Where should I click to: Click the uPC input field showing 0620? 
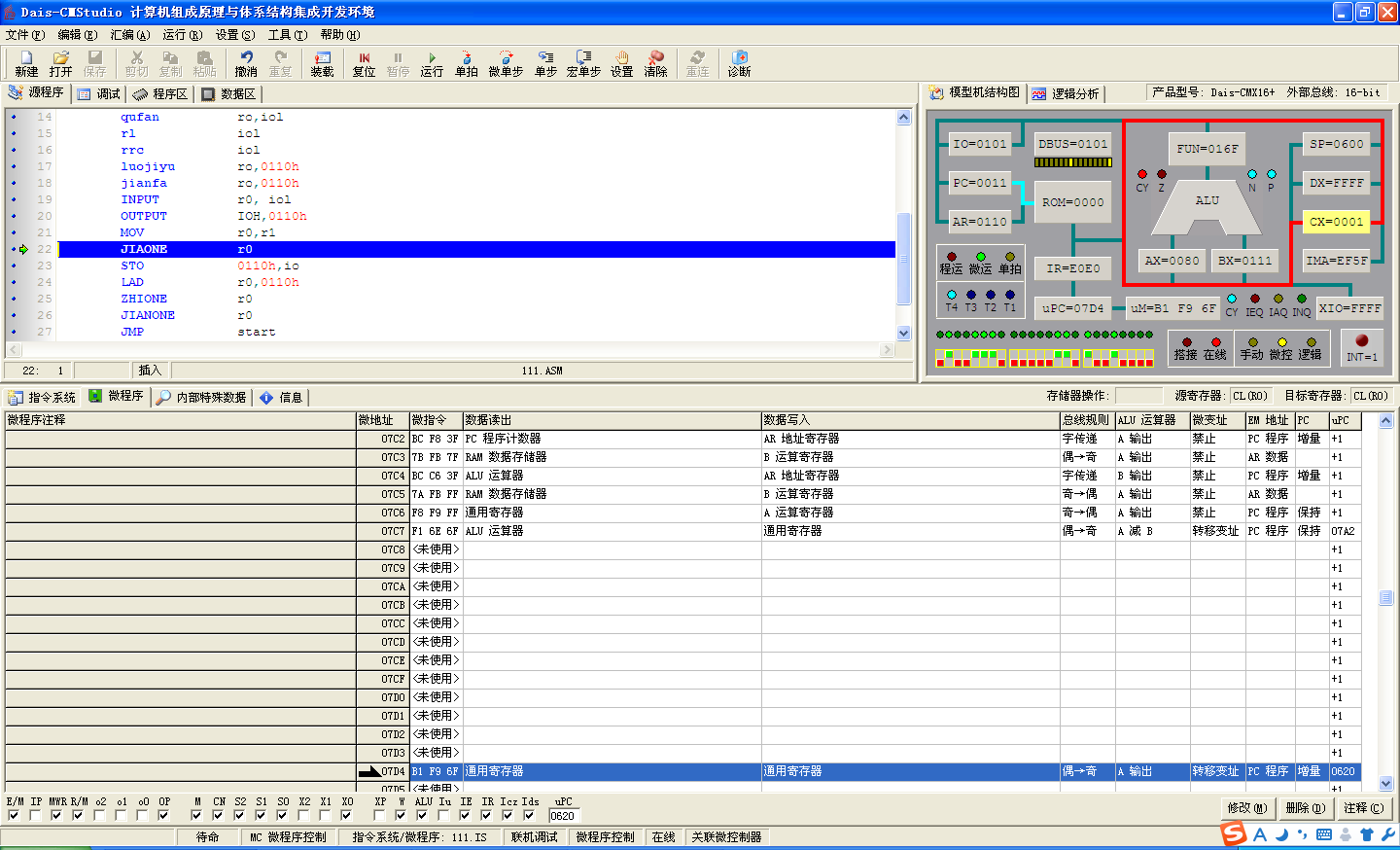pos(564,816)
